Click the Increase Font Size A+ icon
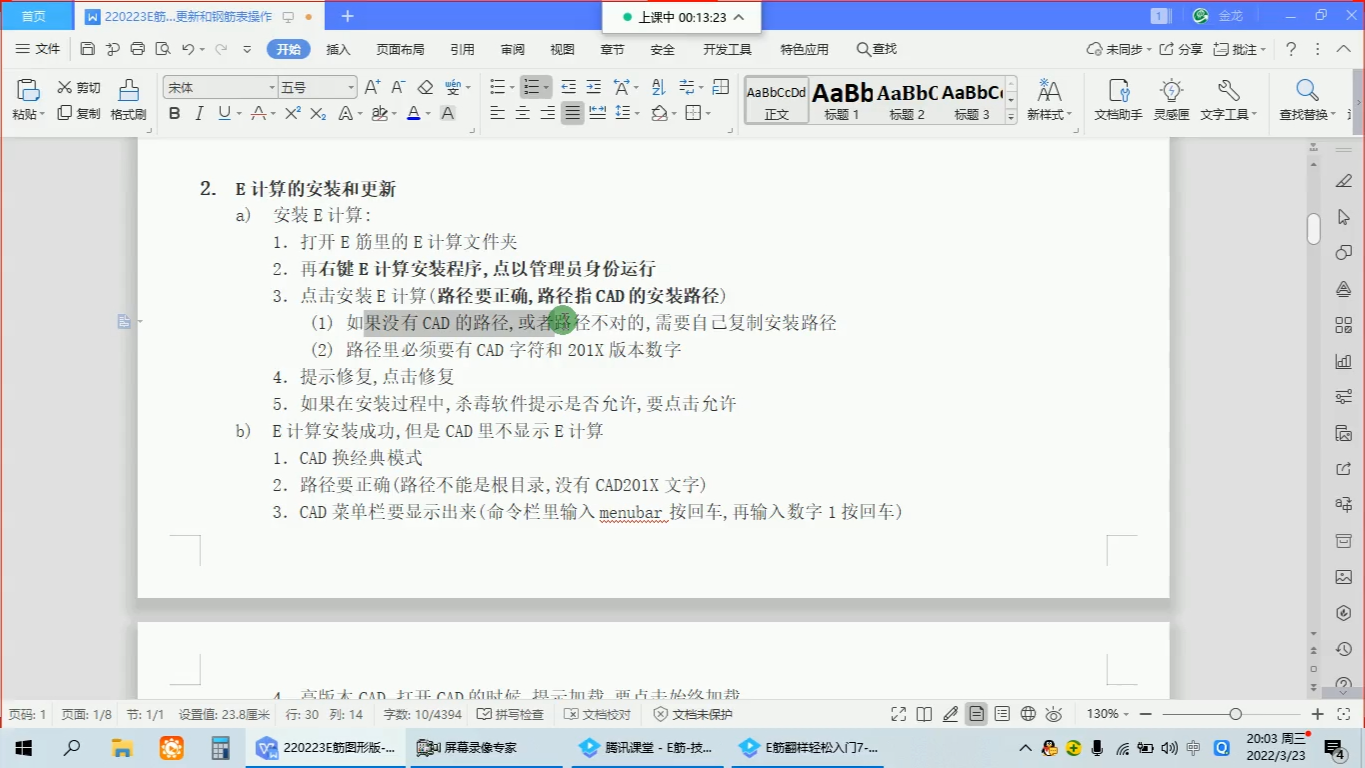 pyautogui.click(x=372, y=88)
